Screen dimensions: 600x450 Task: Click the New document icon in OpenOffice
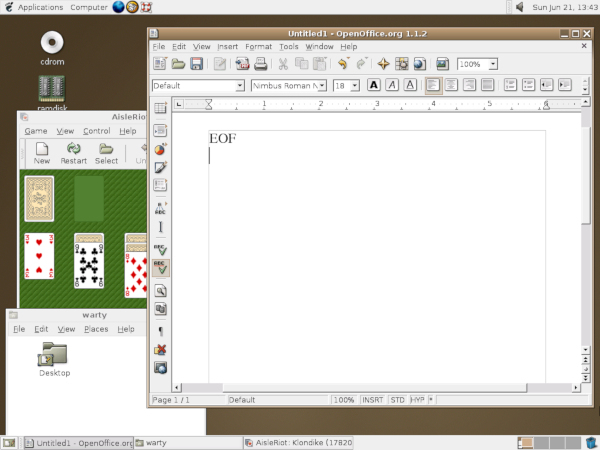coord(160,64)
